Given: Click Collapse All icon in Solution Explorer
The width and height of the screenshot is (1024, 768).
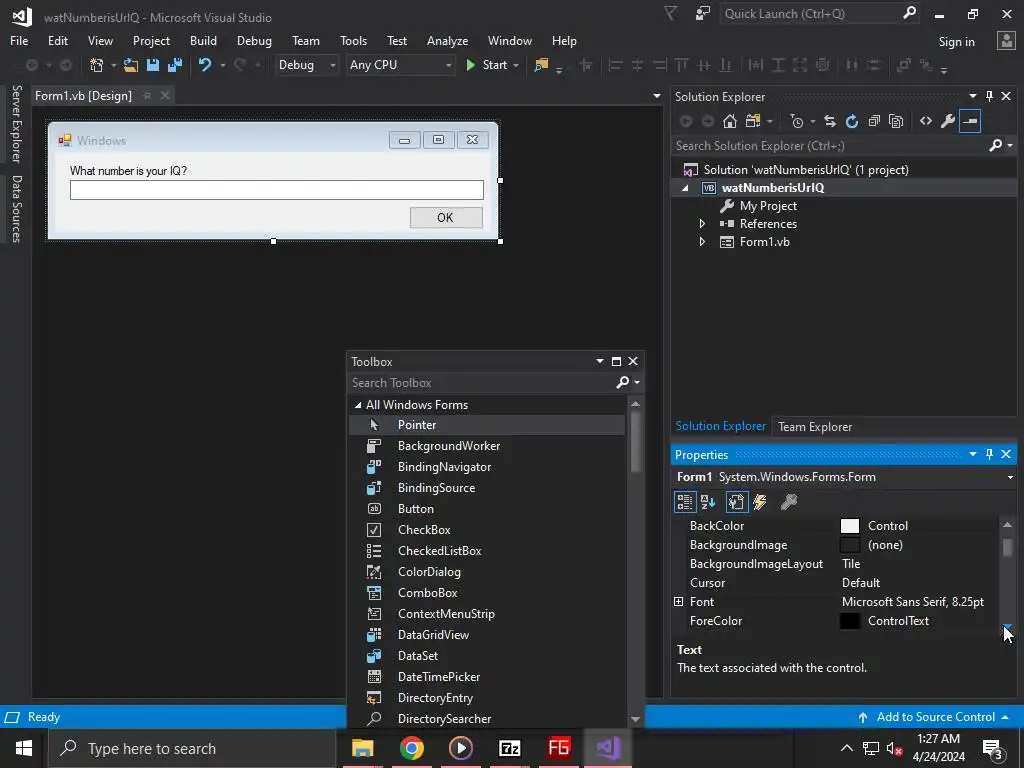Looking at the screenshot, I should [874, 121].
